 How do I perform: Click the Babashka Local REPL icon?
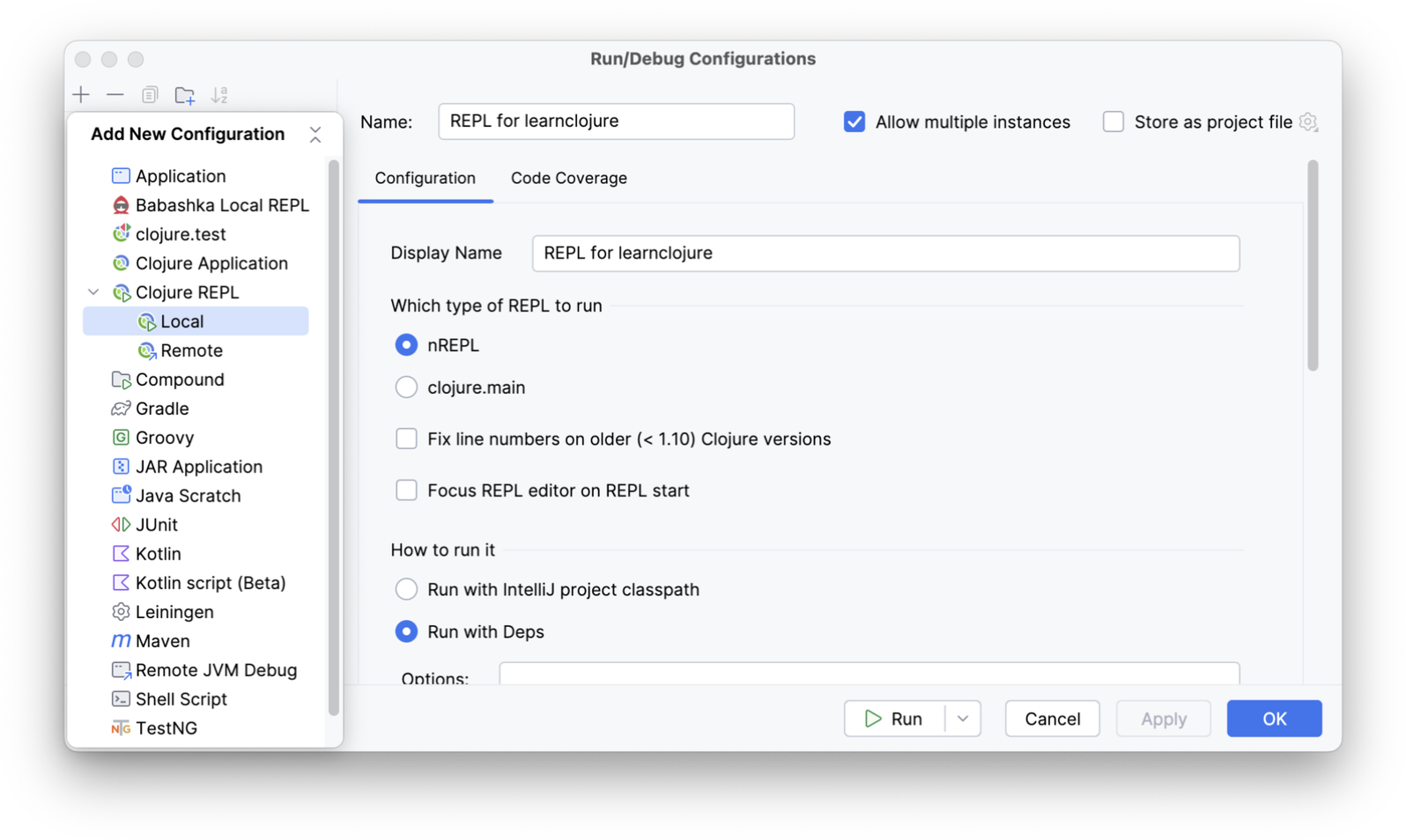(x=121, y=205)
